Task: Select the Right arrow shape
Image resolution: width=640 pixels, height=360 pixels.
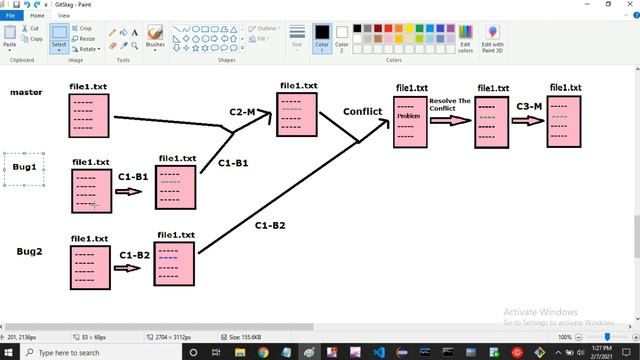Action: coord(215,39)
